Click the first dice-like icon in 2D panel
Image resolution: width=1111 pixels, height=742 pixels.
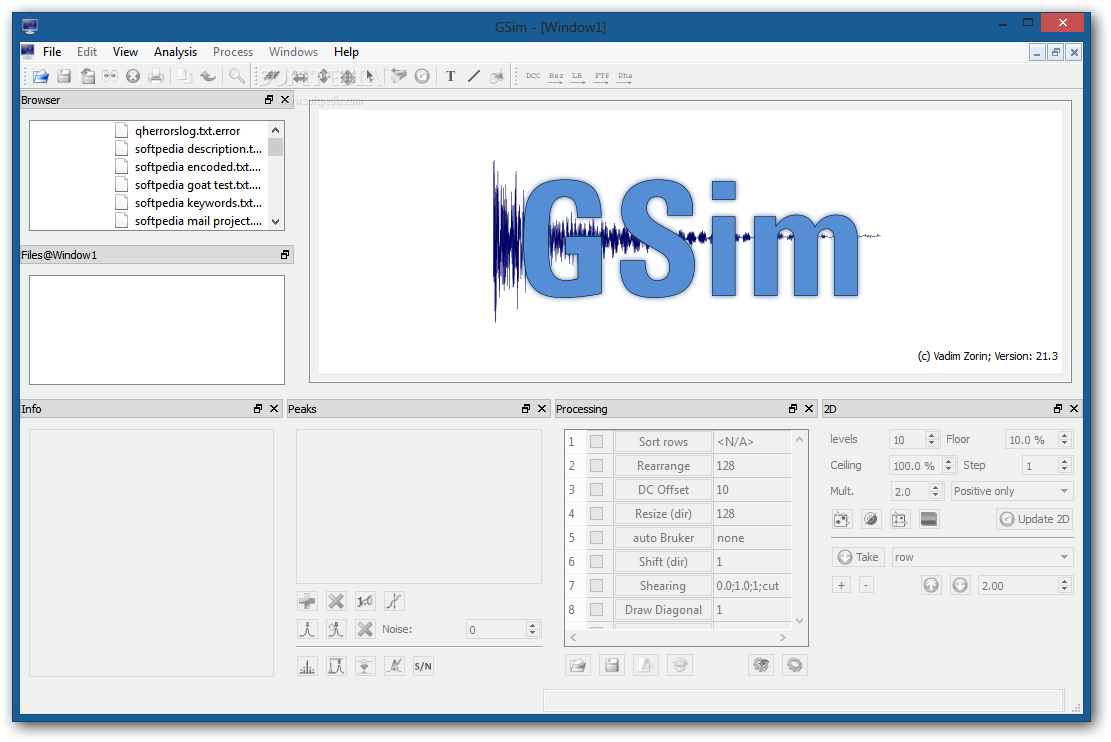point(841,519)
